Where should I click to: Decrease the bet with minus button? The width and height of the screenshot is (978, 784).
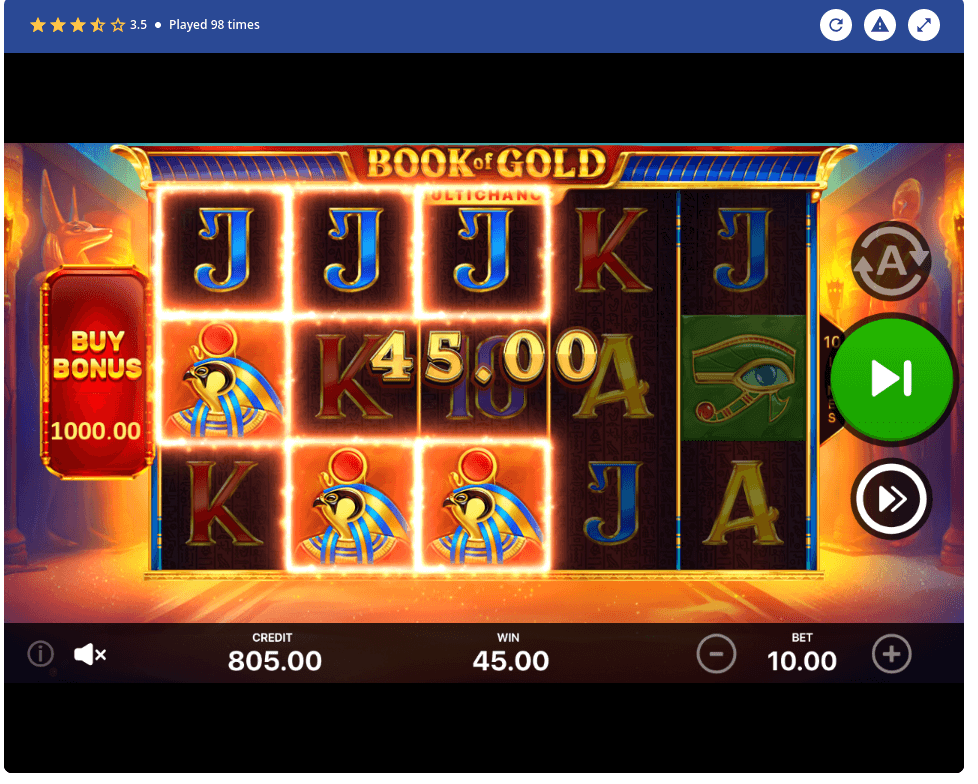point(716,654)
